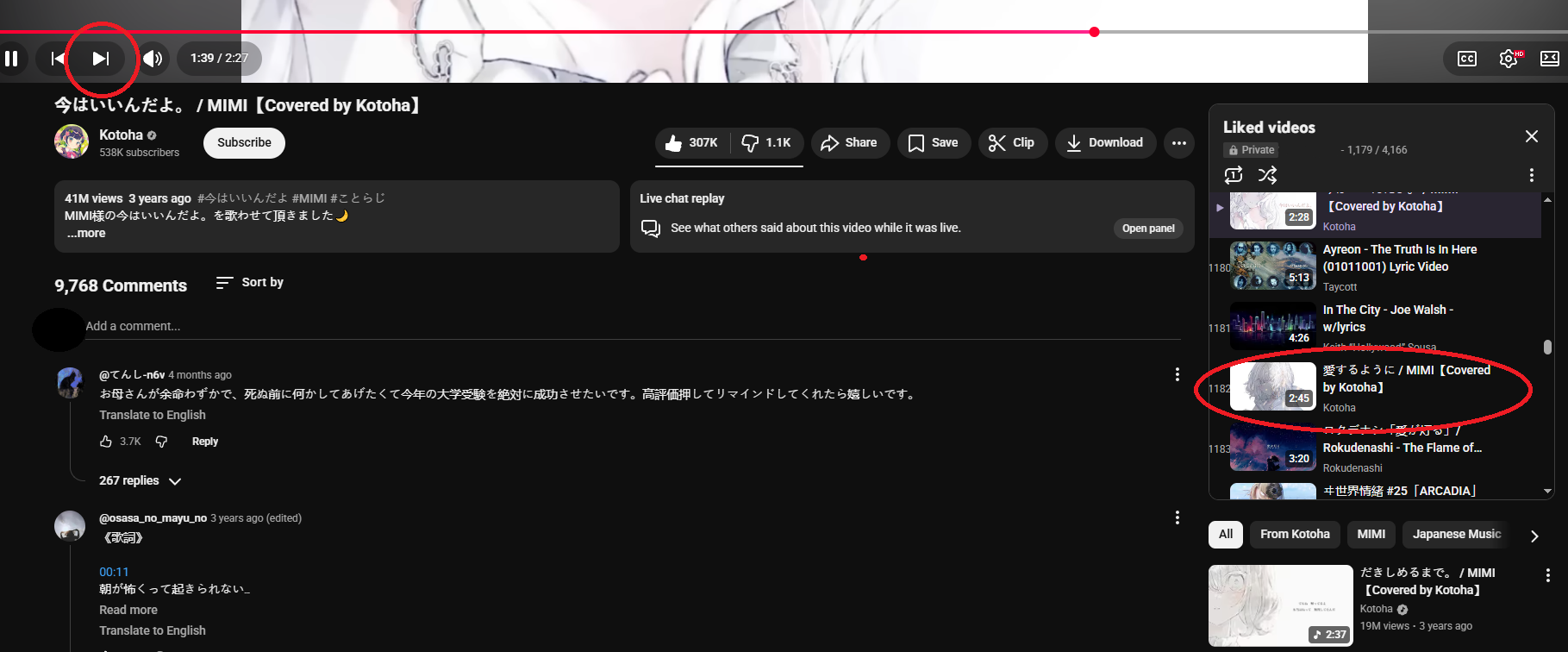Open options menu for @てんし-n6v comment
The width and height of the screenshot is (1568, 652).
(x=1177, y=374)
